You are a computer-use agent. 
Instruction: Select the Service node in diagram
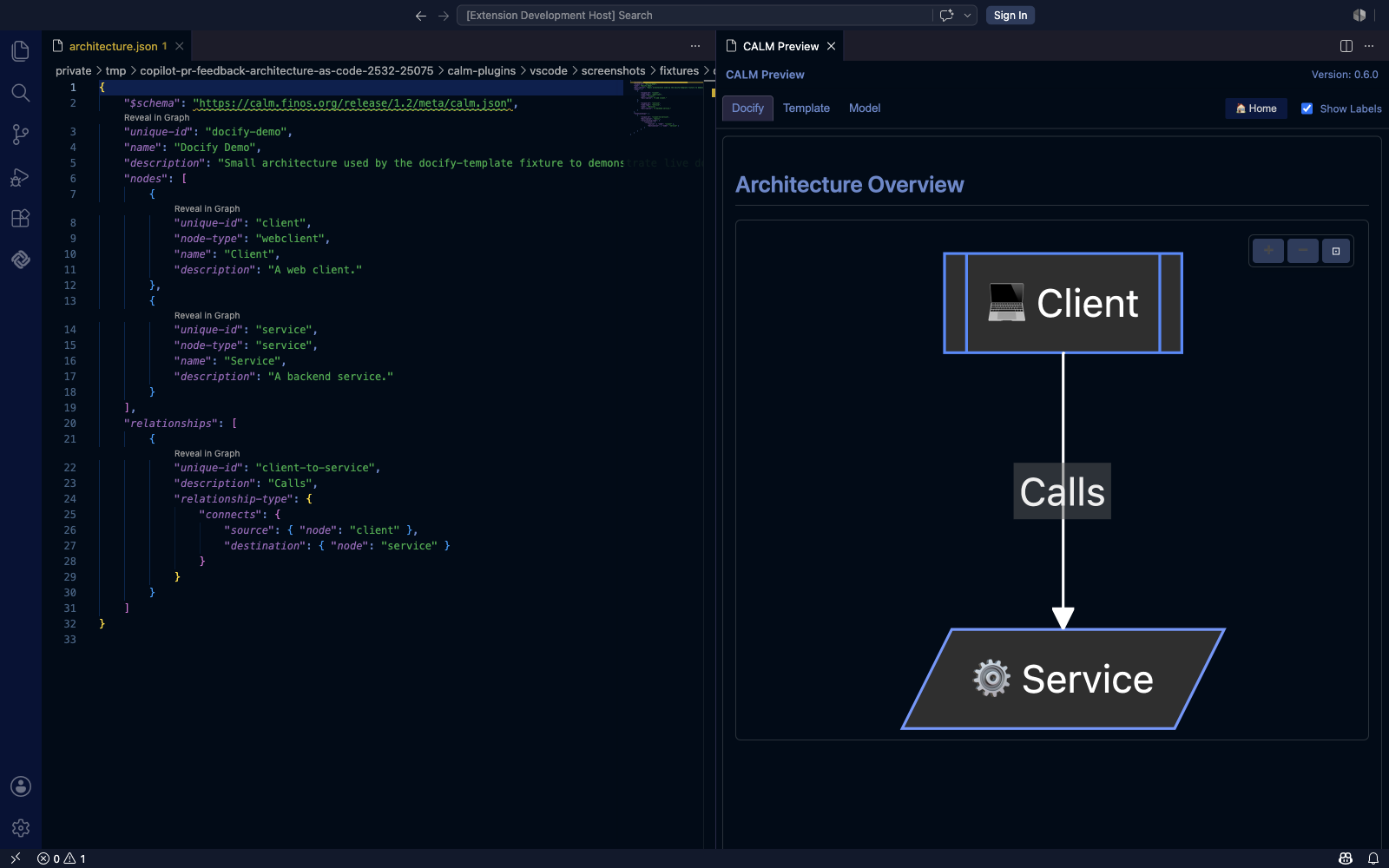click(1063, 679)
